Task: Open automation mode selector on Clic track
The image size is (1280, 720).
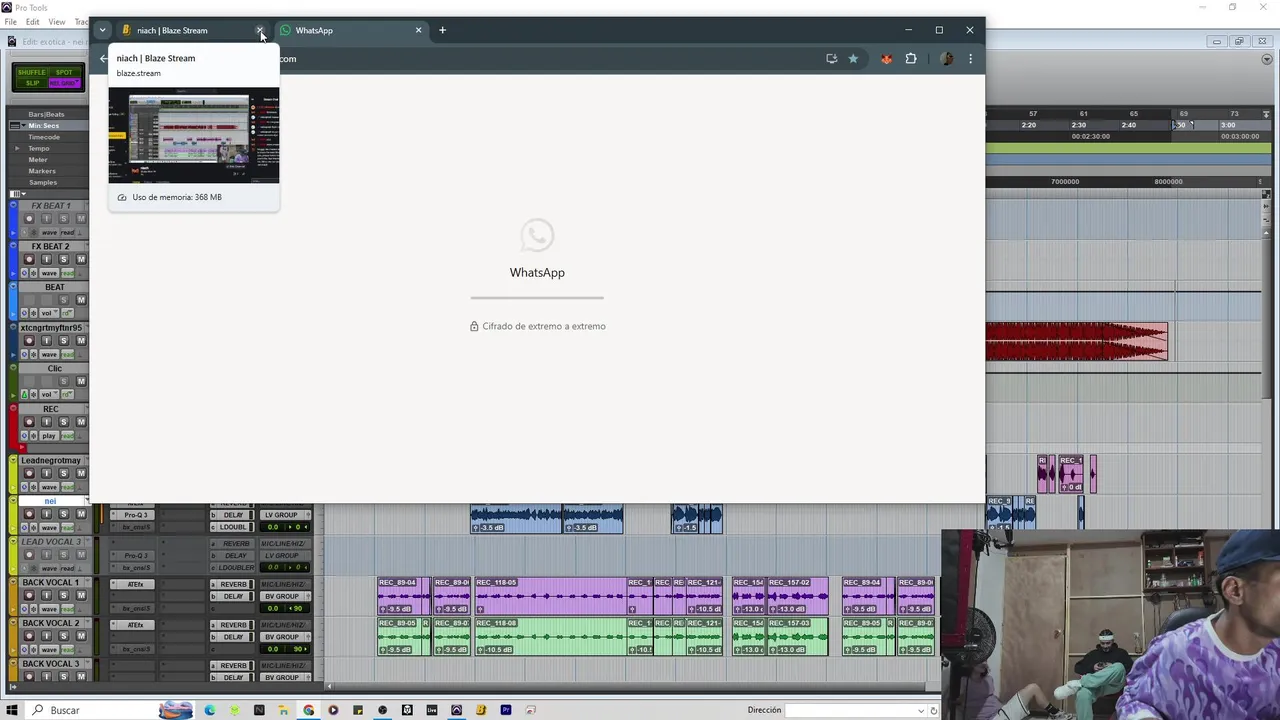Action: pyautogui.click(x=67, y=395)
